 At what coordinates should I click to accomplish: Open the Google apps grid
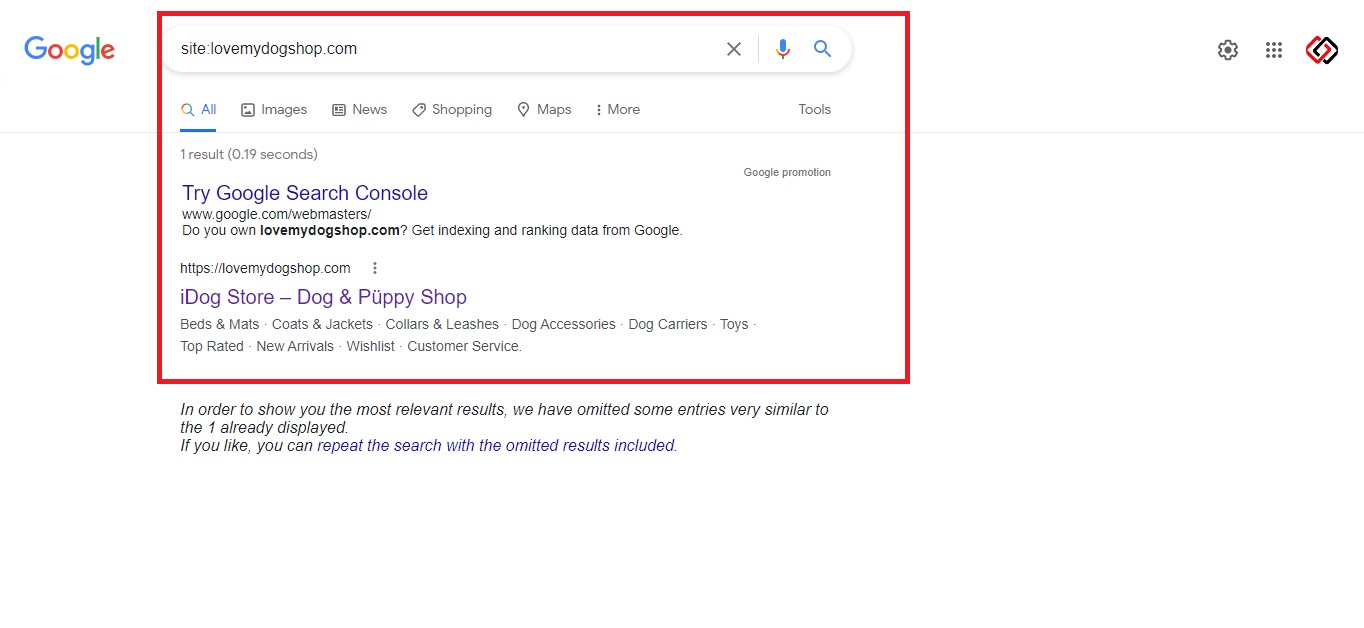click(x=1274, y=50)
